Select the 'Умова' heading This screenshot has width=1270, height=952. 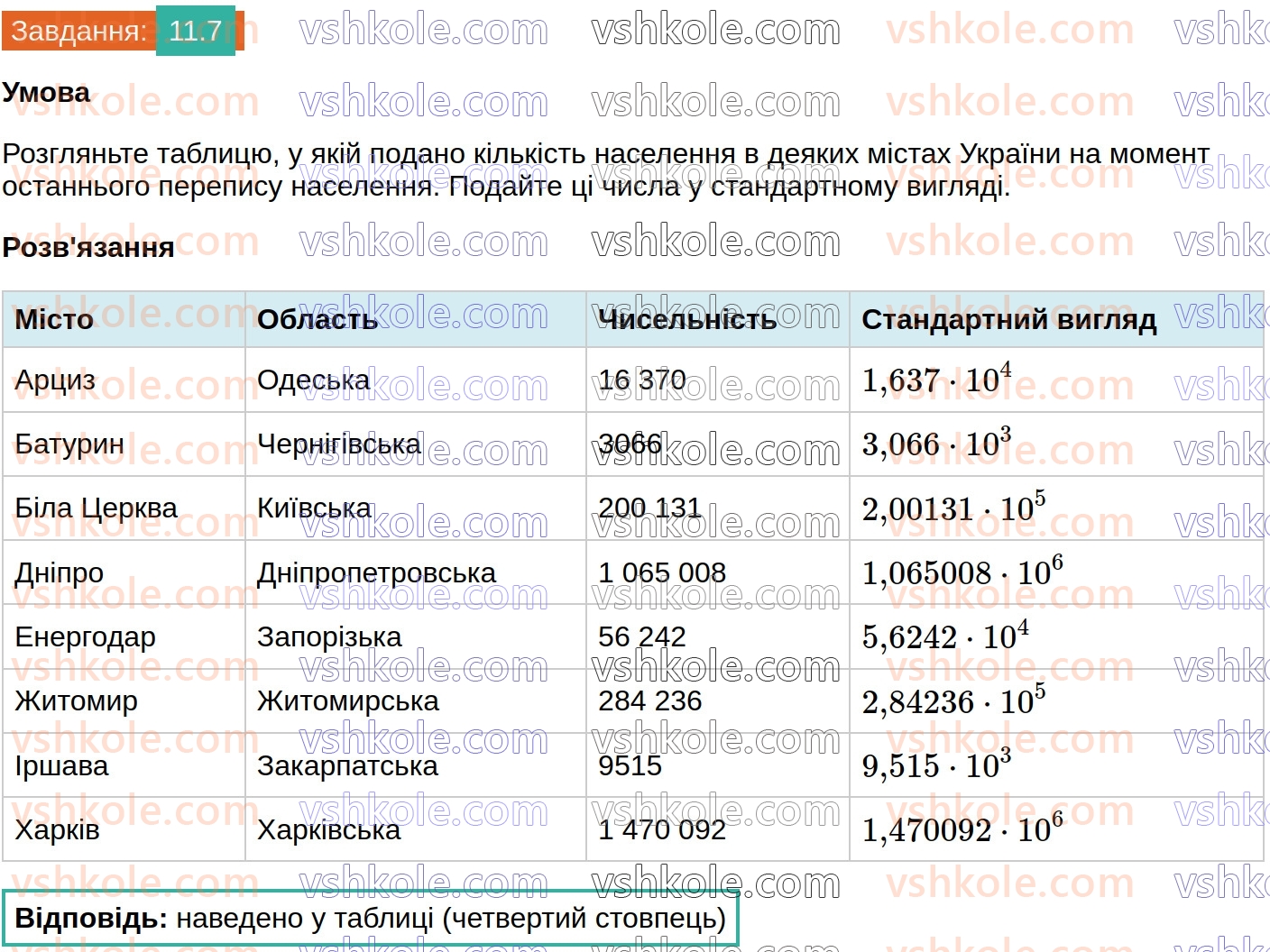pyautogui.click(x=46, y=92)
